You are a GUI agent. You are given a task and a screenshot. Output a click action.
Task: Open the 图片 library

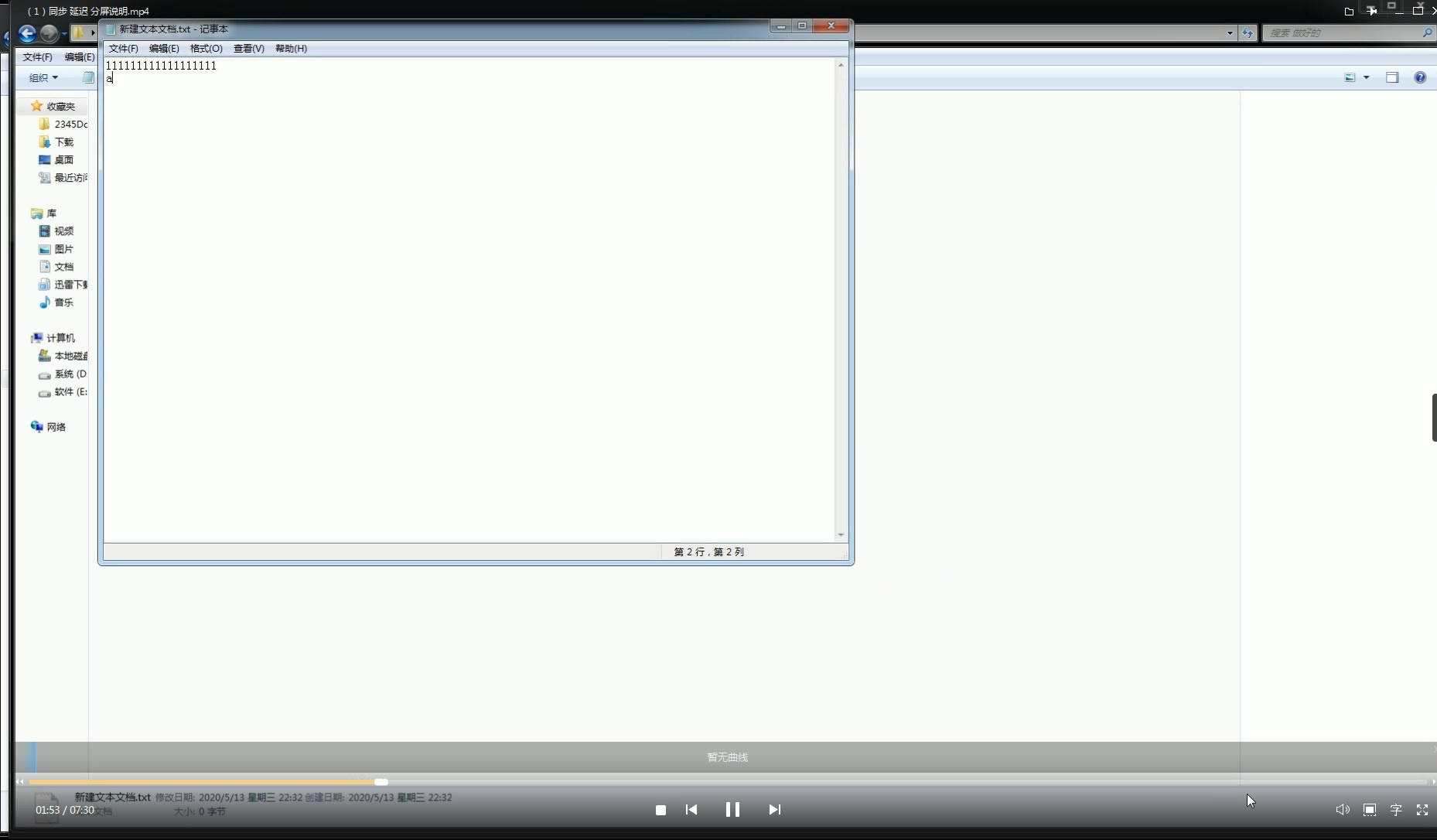63,248
